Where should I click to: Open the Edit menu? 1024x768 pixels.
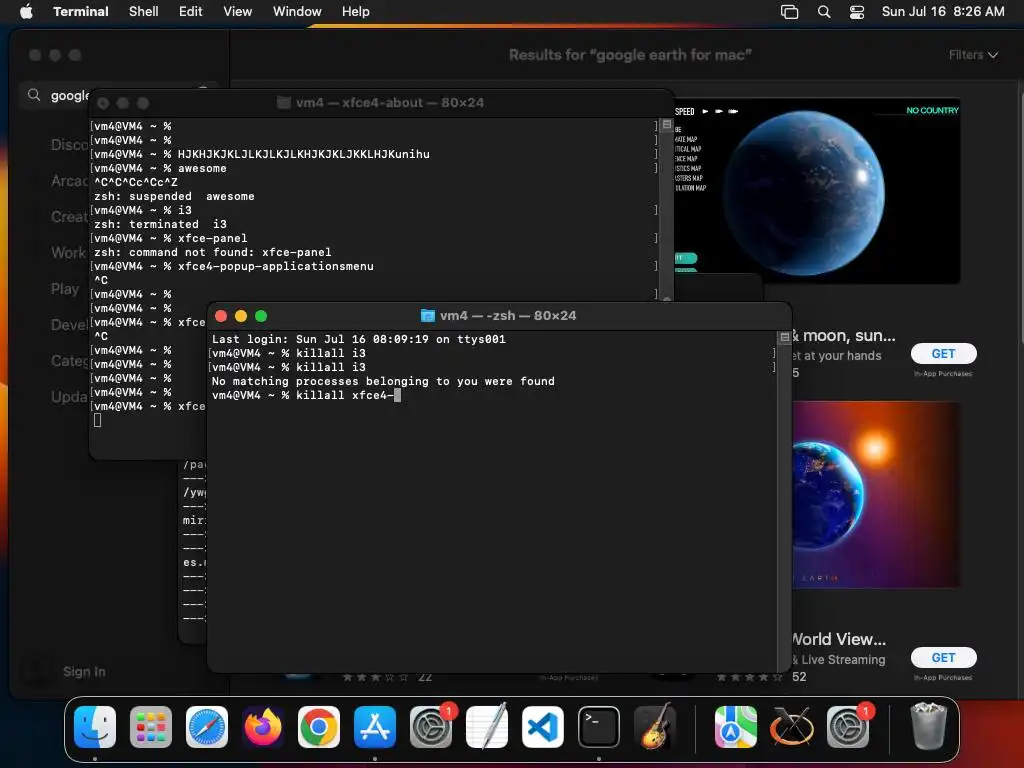click(x=191, y=12)
